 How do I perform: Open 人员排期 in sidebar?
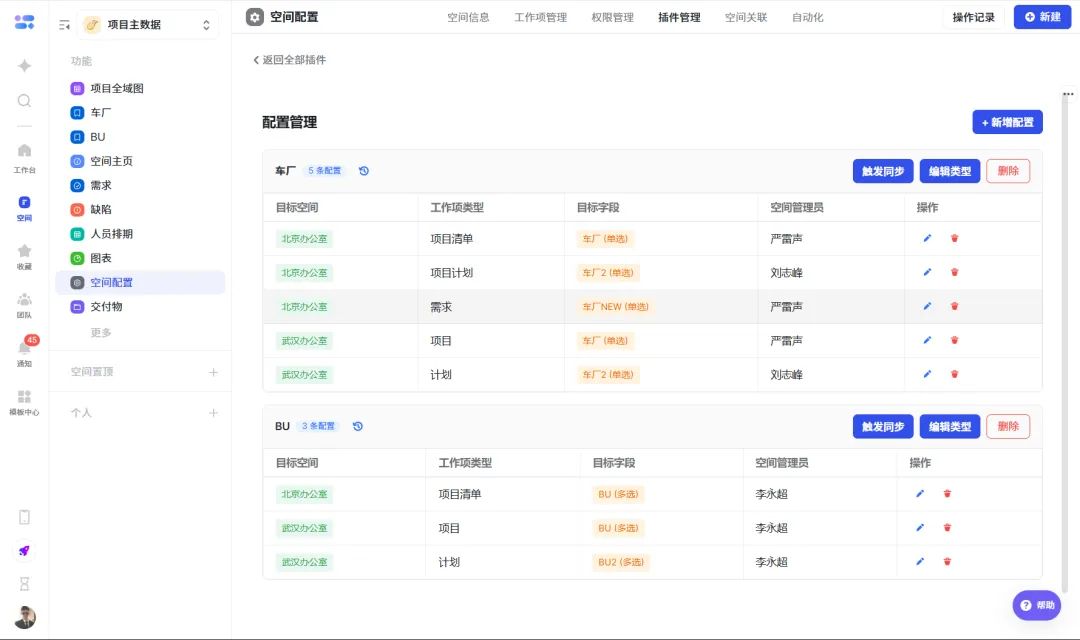[141, 234]
